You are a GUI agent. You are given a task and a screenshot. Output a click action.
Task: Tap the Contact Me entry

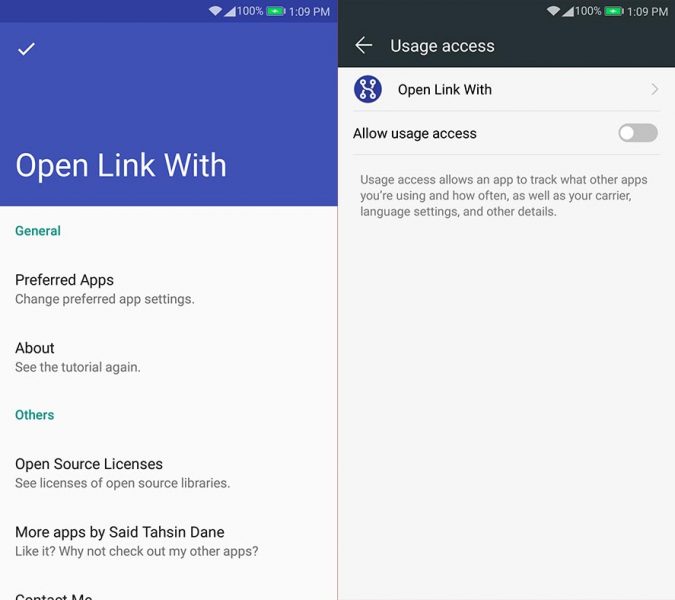pyautogui.click(x=54, y=594)
